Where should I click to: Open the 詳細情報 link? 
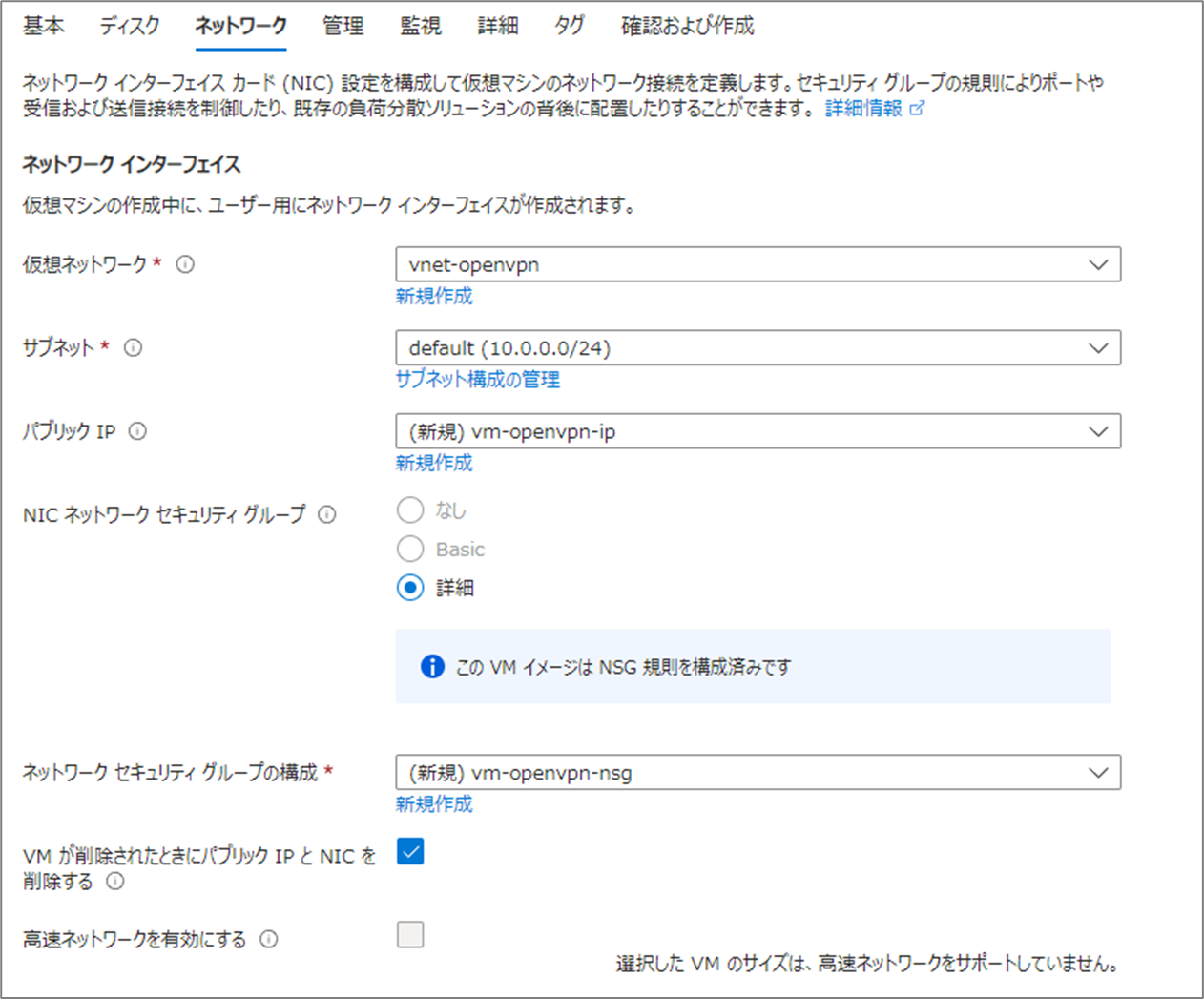tap(863, 109)
